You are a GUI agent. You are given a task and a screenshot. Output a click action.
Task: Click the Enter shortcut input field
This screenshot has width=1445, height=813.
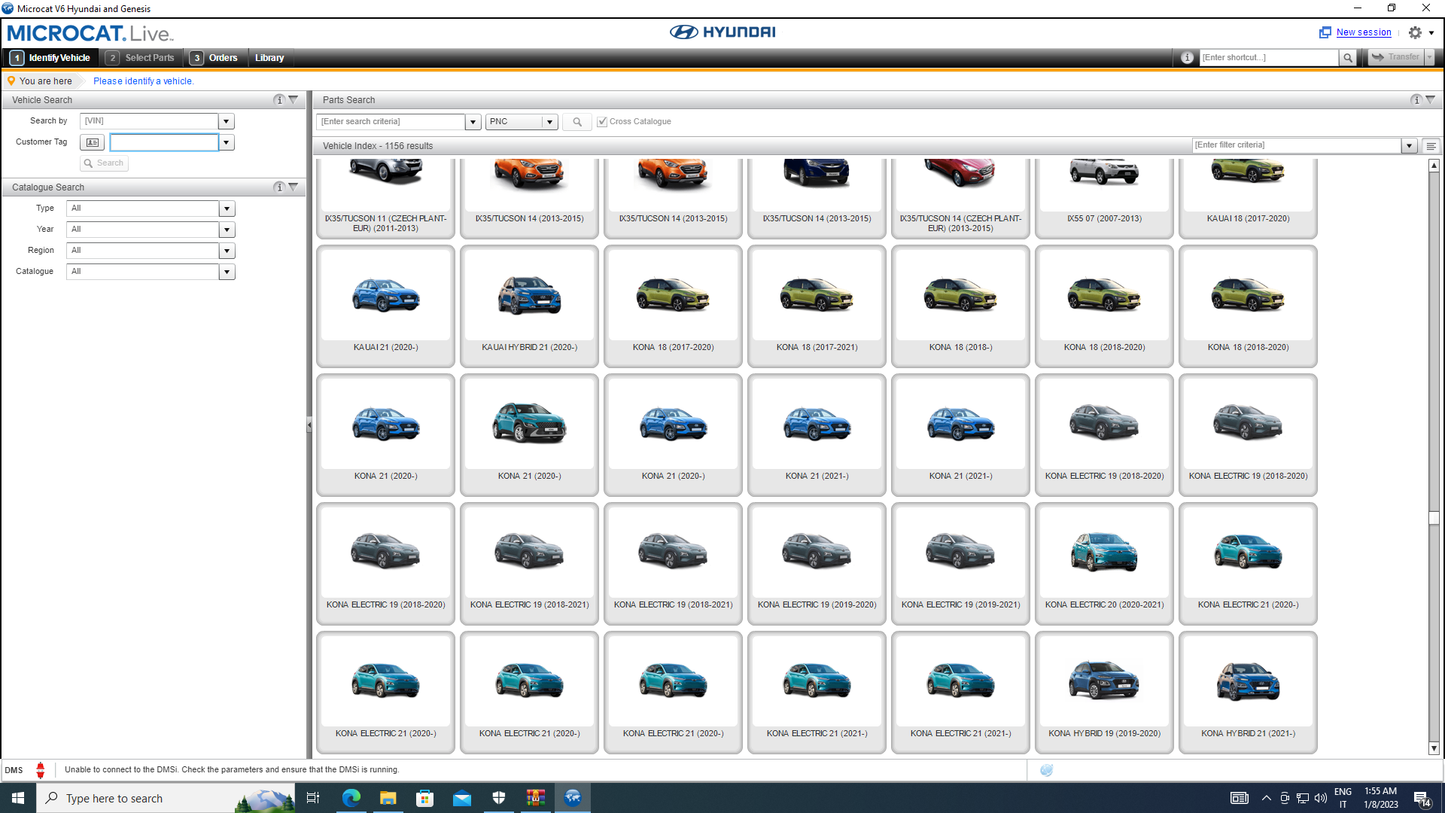coord(1268,58)
